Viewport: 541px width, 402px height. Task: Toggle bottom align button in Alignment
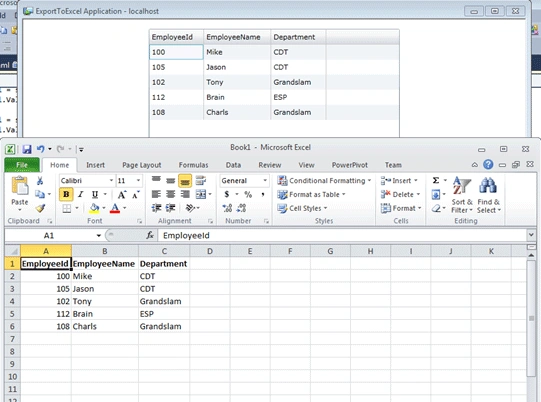tap(185, 180)
